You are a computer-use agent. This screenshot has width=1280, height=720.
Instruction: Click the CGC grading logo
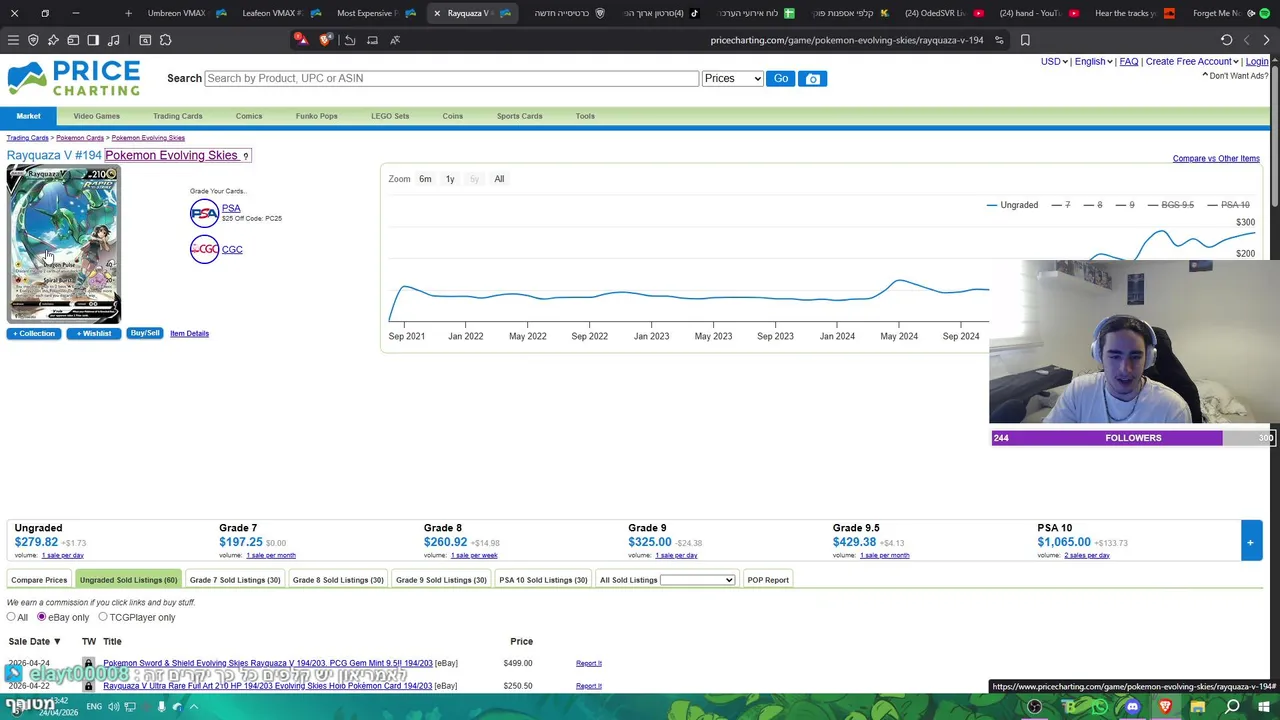pos(204,249)
